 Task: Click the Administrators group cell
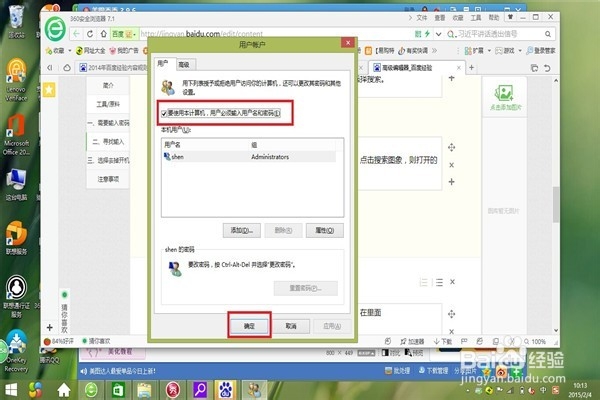(270, 157)
